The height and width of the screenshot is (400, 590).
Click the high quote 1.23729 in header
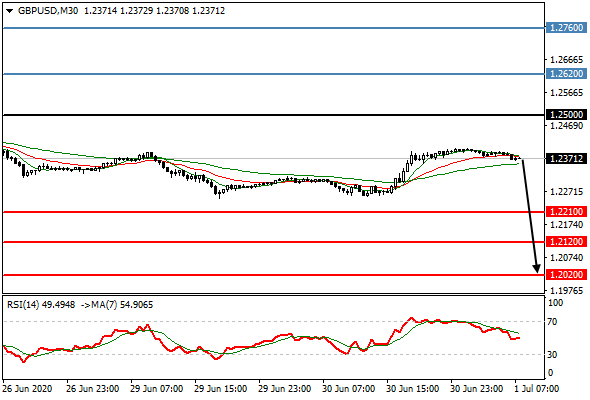(136, 11)
